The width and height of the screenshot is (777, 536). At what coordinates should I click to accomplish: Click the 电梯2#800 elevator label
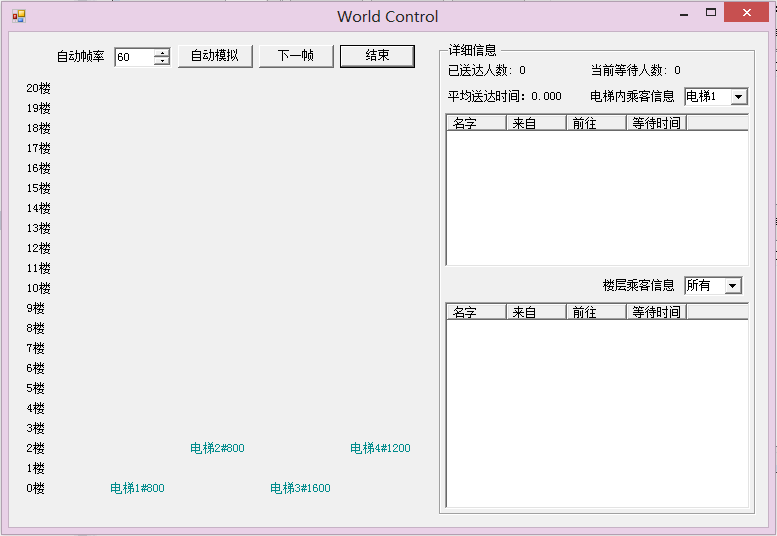pos(218,448)
